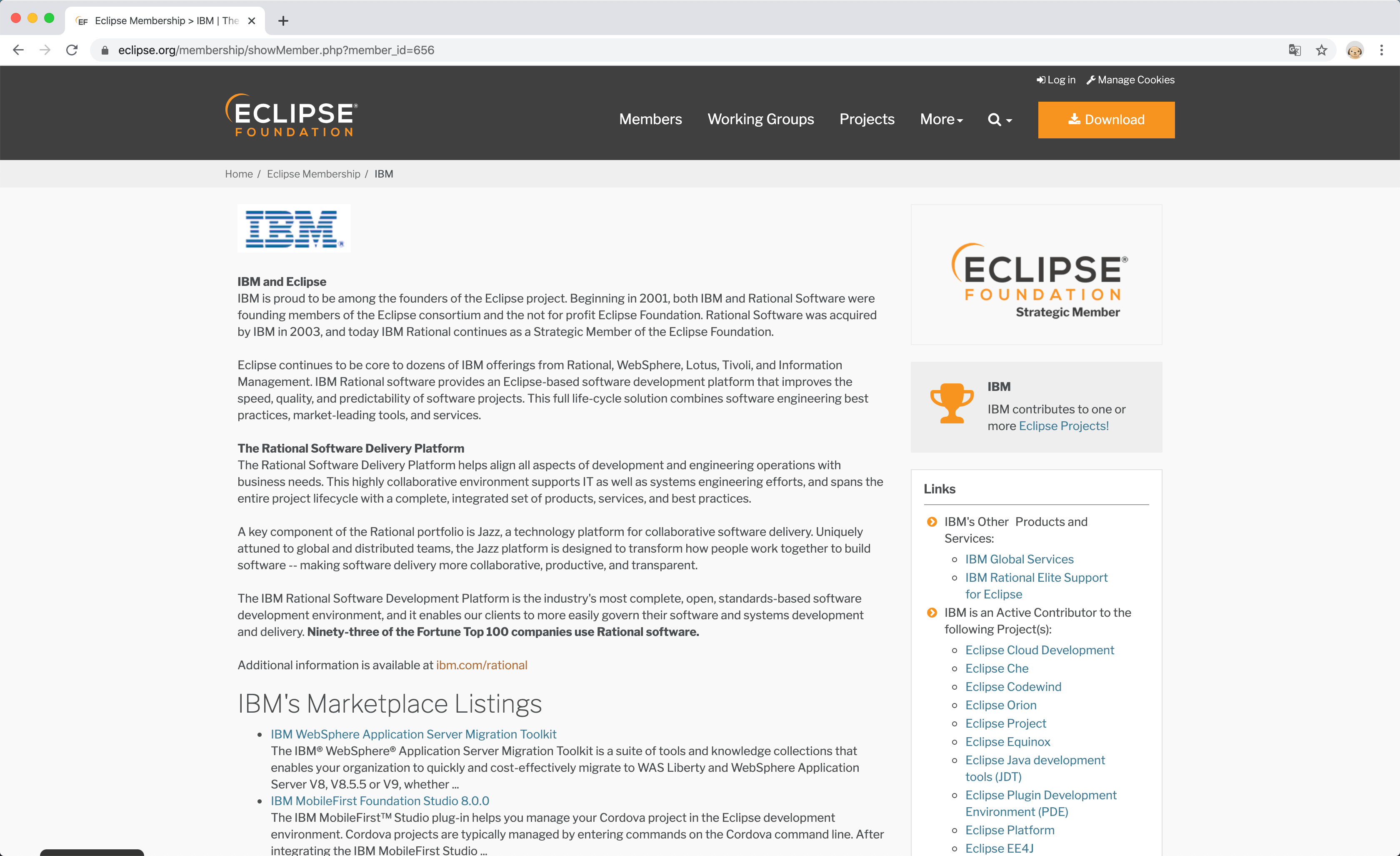Click the orange bullet beside IBM's Other Products
This screenshot has width=1400, height=856.
click(932, 522)
